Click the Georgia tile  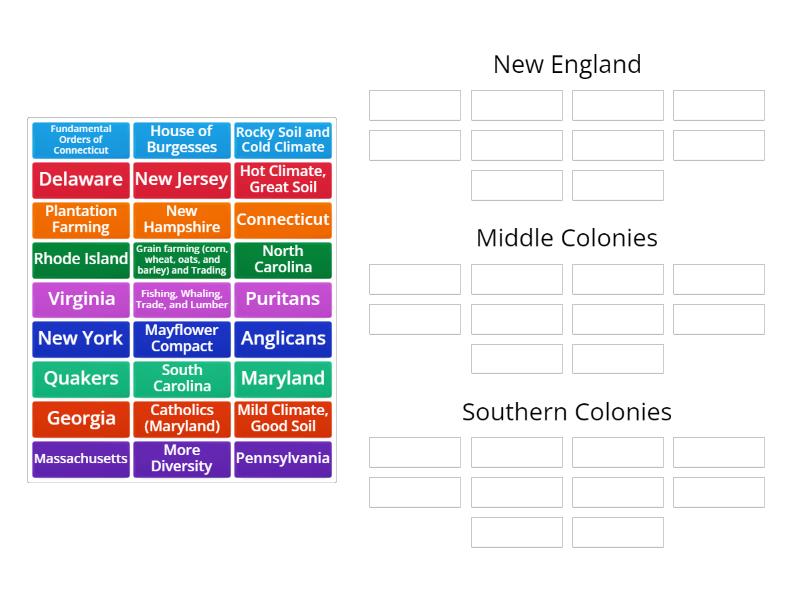[81, 419]
